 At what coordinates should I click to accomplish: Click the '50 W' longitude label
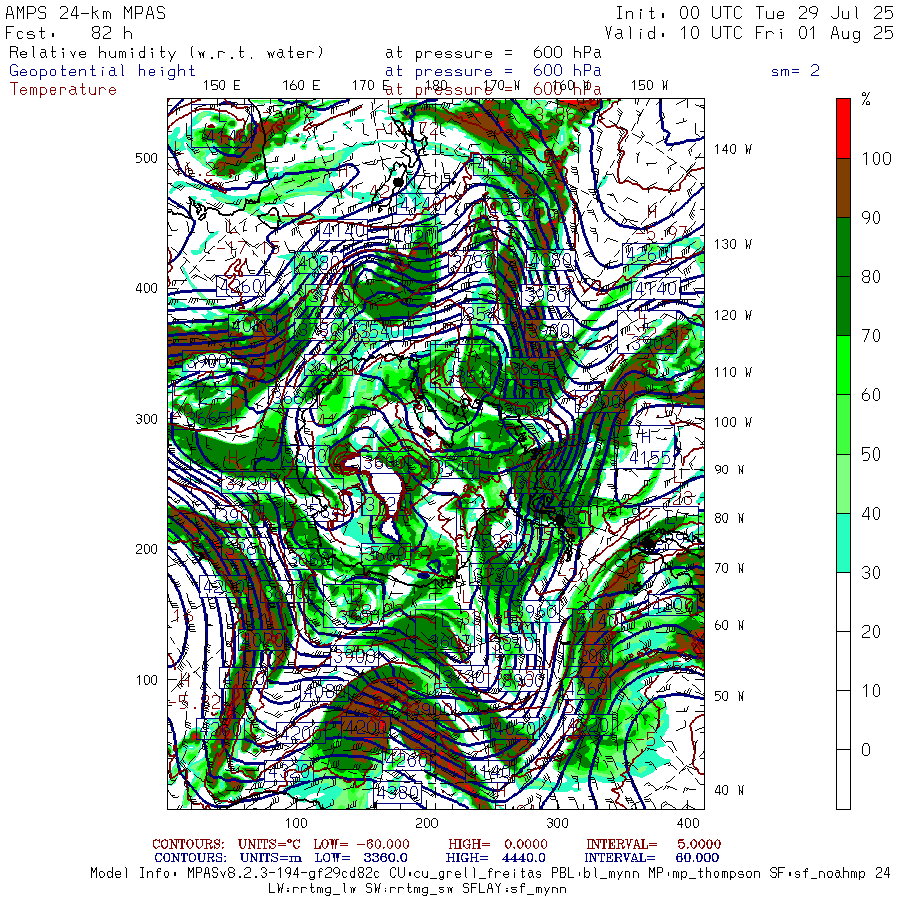click(x=729, y=697)
